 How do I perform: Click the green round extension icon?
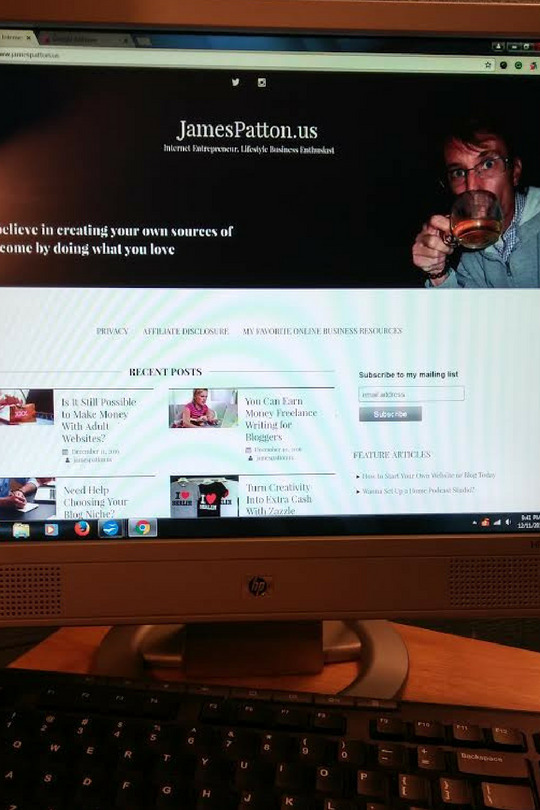tap(518, 66)
